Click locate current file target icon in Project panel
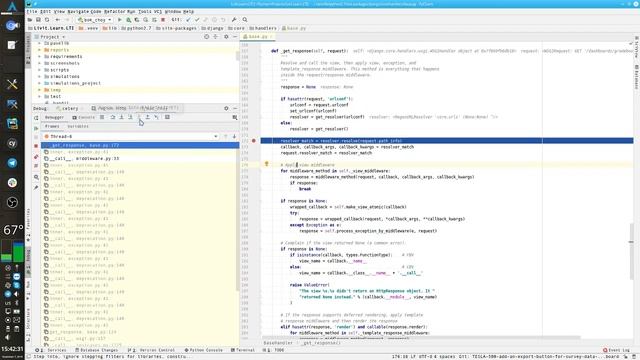The height and width of the screenshot is (360, 640). [x=207, y=37]
